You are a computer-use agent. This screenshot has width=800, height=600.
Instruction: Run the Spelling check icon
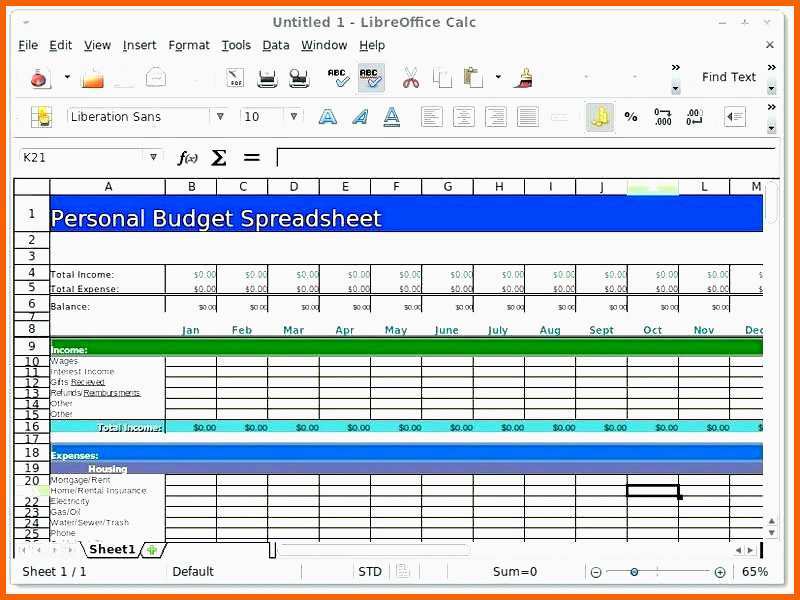(x=338, y=78)
